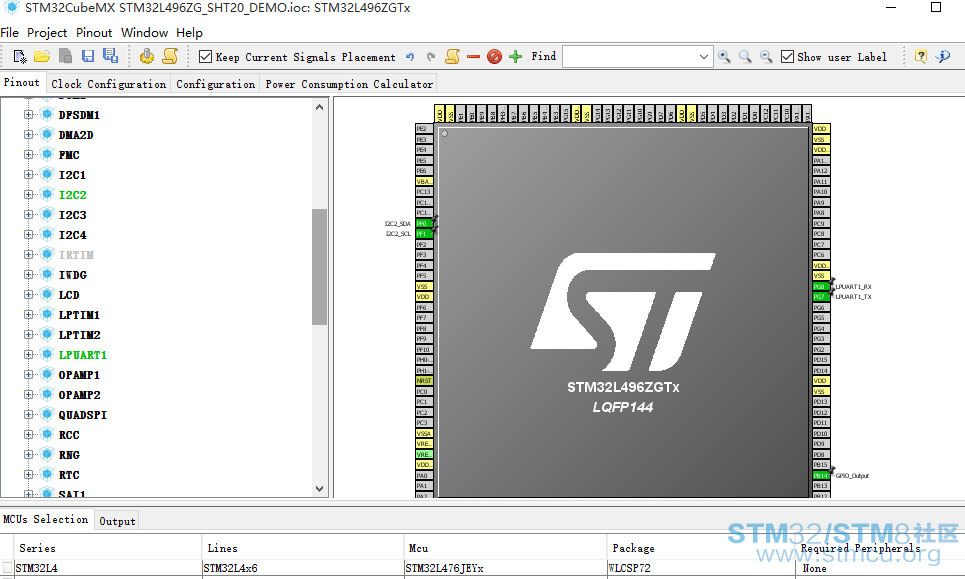
Task: Click the peripheral tree scrollbar thumb
Action: [319, 266]
